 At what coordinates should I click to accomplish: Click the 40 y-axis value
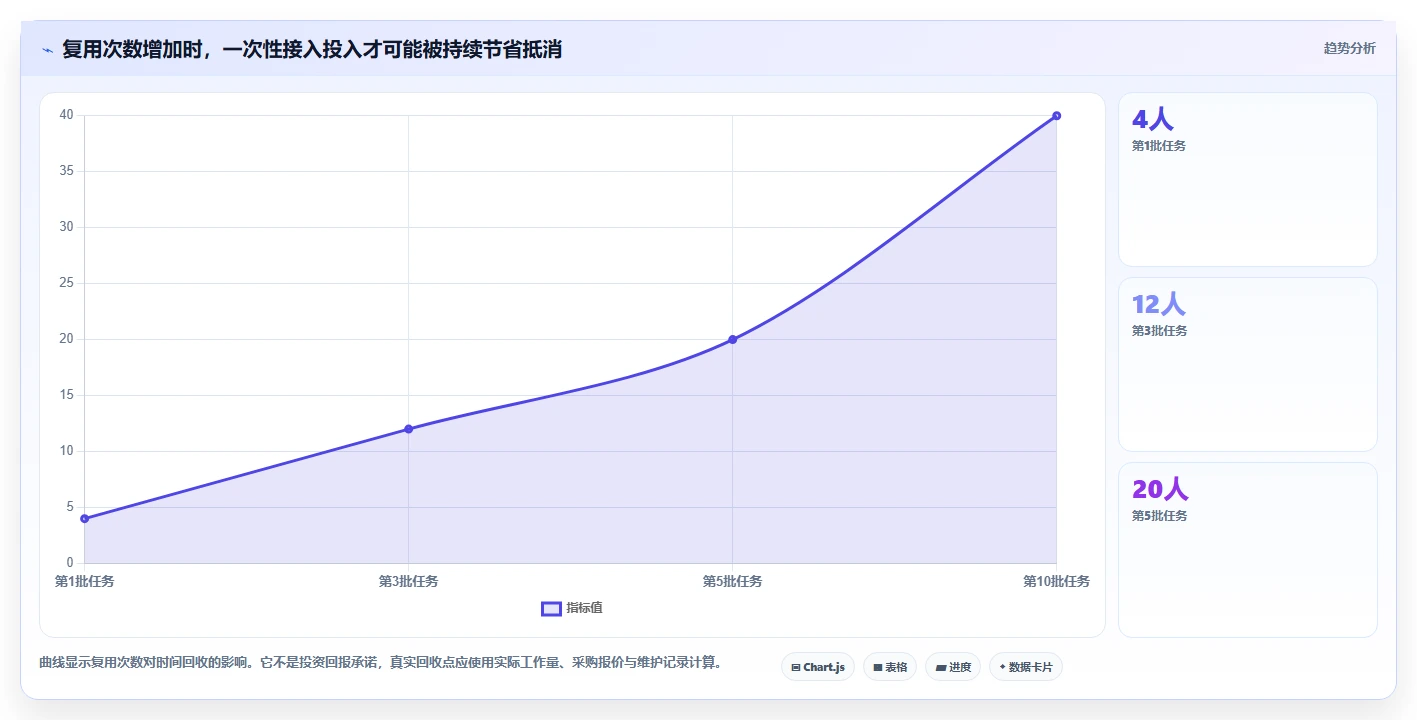66,115
